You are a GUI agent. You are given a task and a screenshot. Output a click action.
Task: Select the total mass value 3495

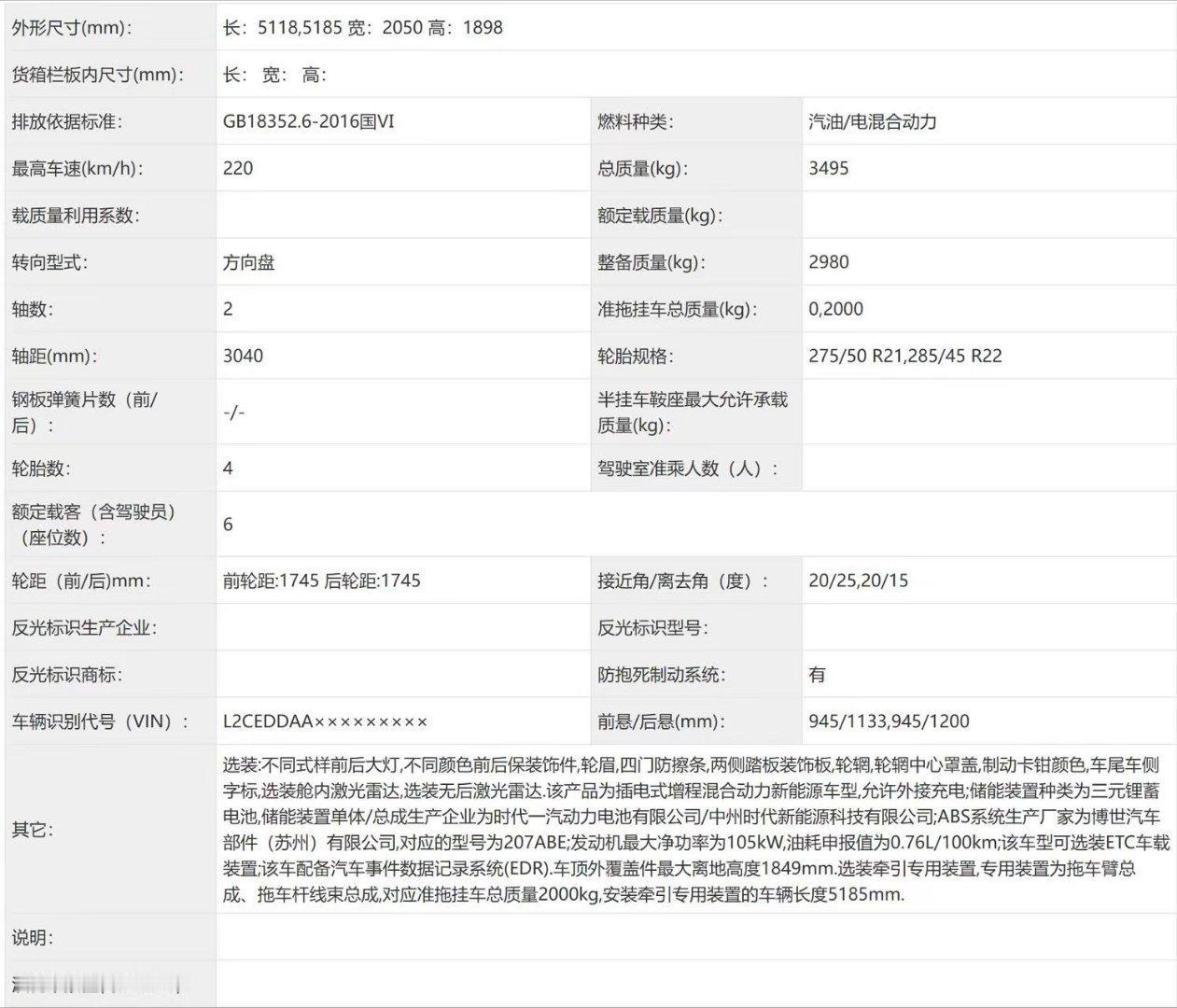(829, 169)
